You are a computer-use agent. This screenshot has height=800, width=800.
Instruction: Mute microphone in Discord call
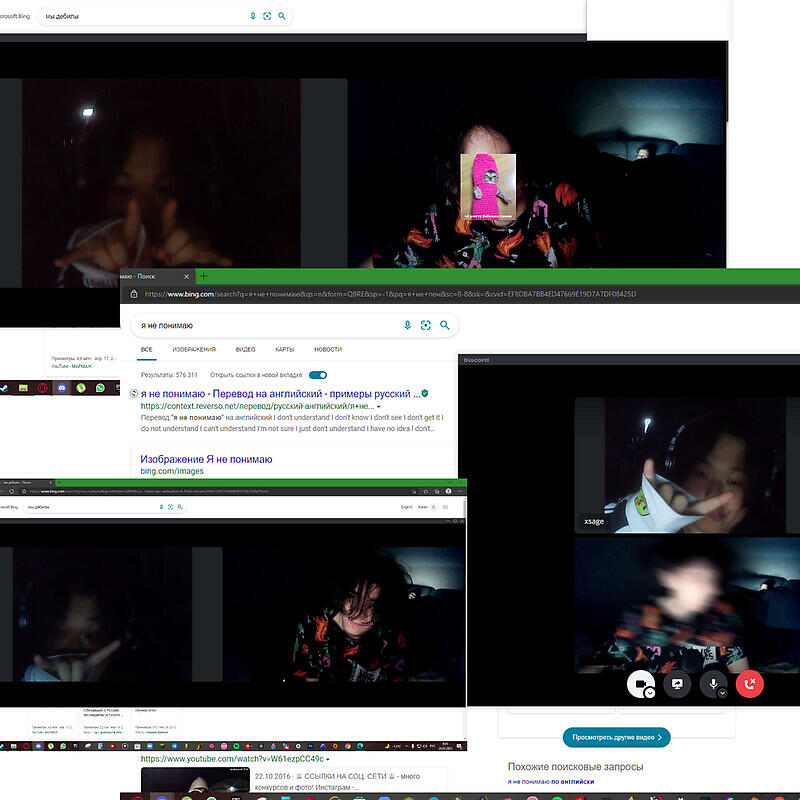[x=713, y=684]
